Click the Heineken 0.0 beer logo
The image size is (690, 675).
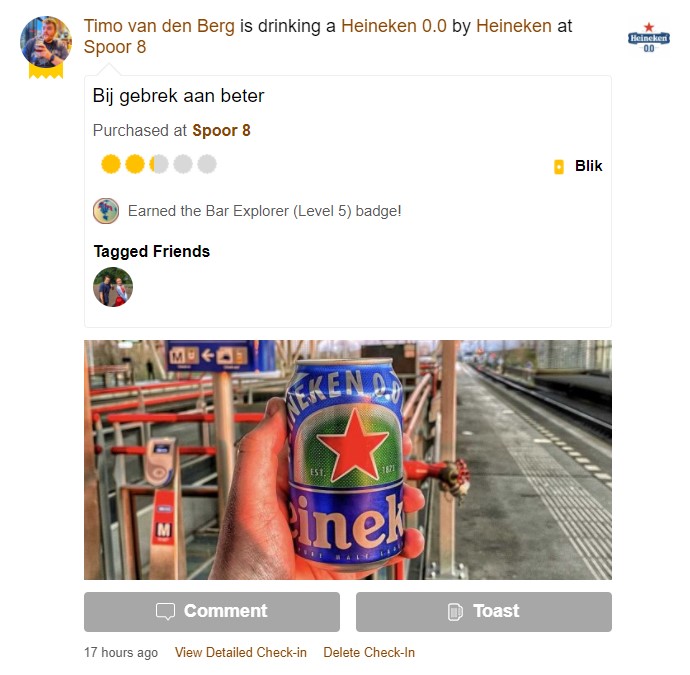(x=648, y=38)
